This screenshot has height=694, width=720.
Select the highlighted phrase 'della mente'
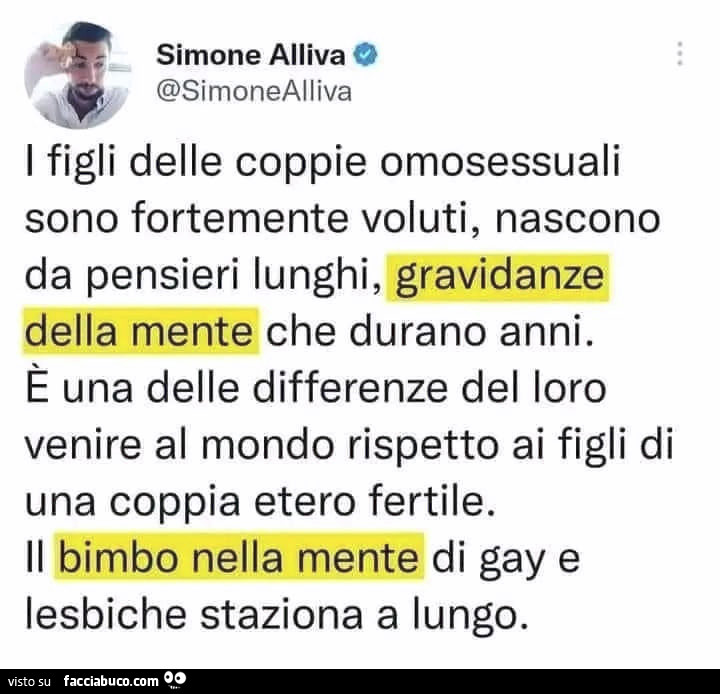tap(141, 332)
